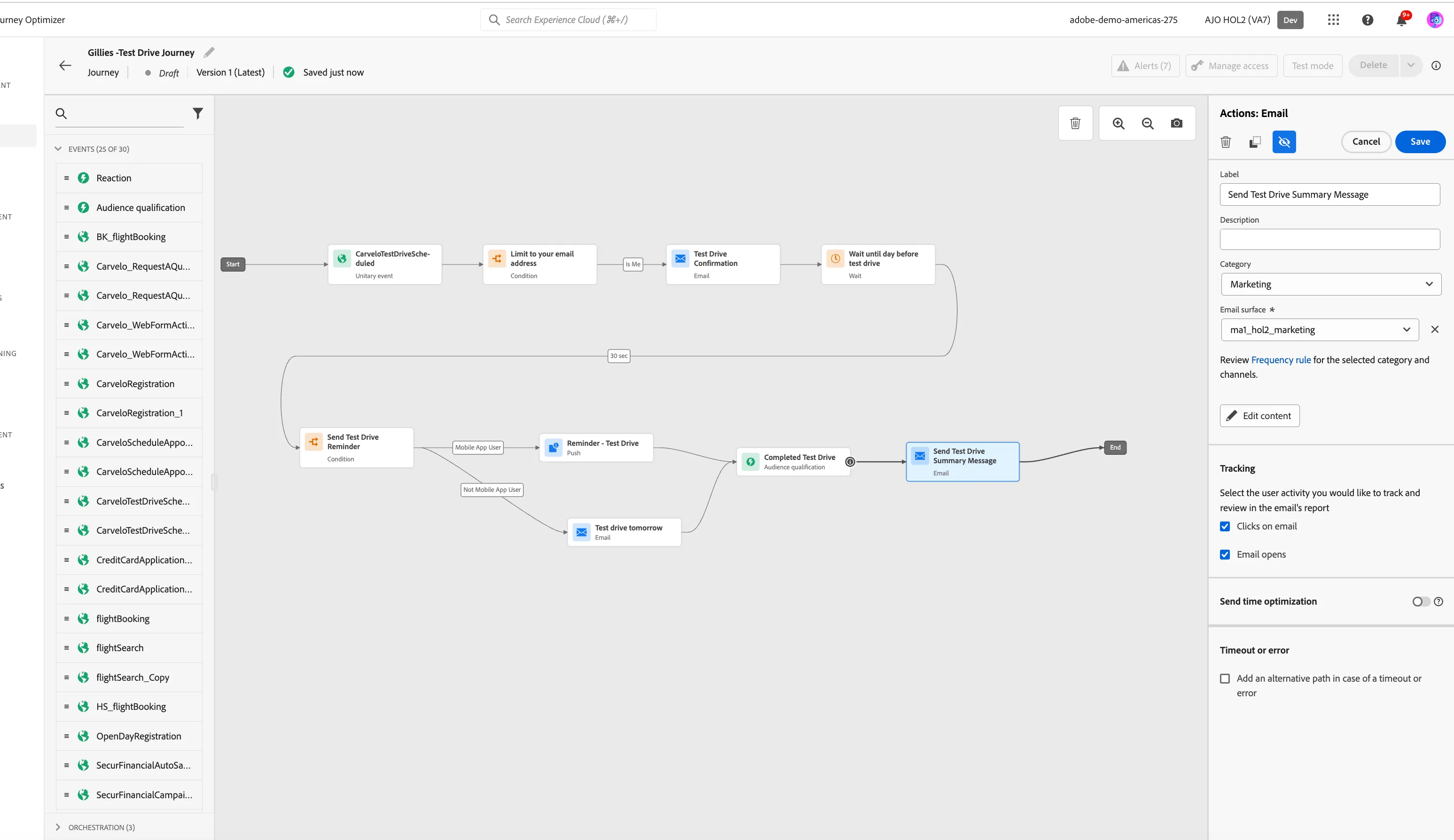Start Test mode
This screenshot has width=1454, height=840.
click(1312, 66)
